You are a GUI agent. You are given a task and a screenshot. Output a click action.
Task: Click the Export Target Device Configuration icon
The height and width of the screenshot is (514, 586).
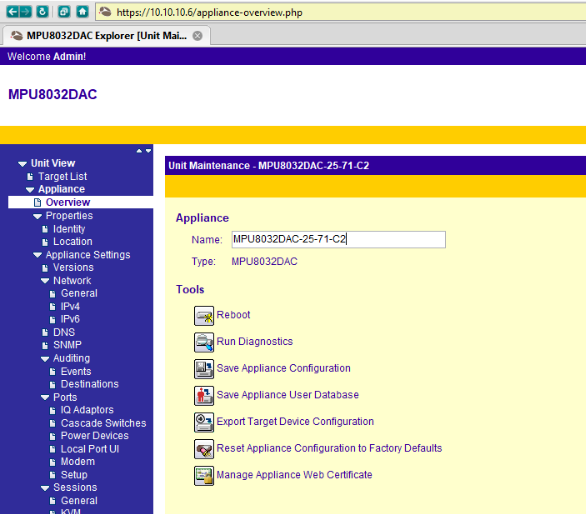tap(204, 422)
